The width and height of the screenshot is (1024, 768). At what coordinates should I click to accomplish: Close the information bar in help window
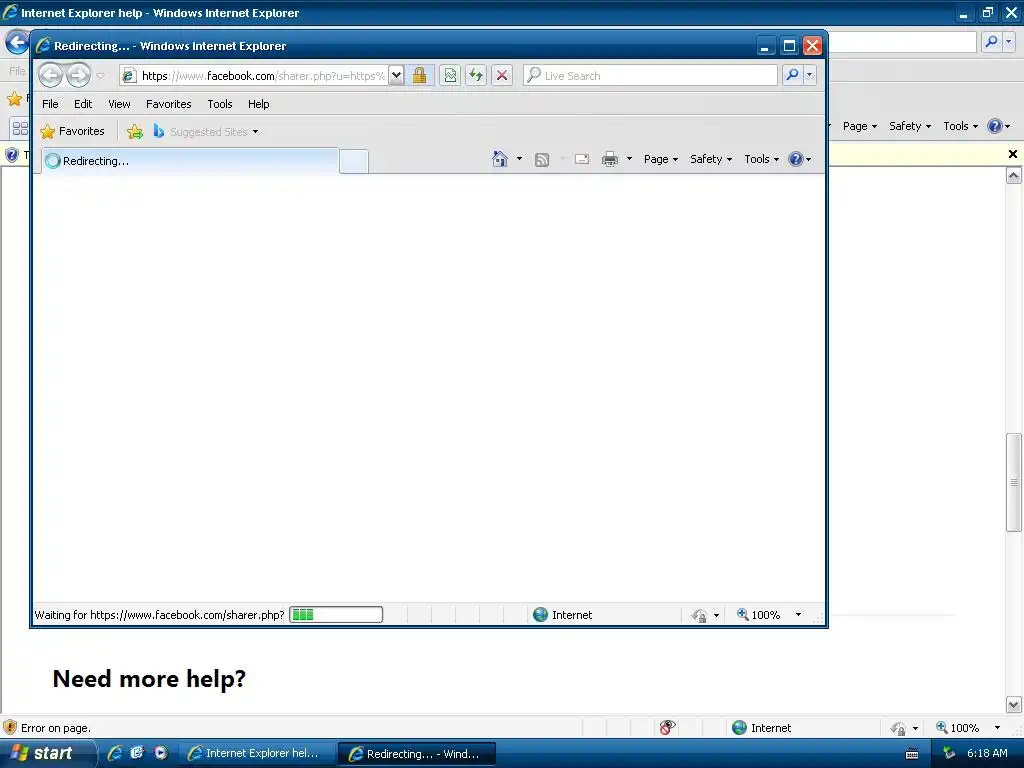[x=1013, y=154]
